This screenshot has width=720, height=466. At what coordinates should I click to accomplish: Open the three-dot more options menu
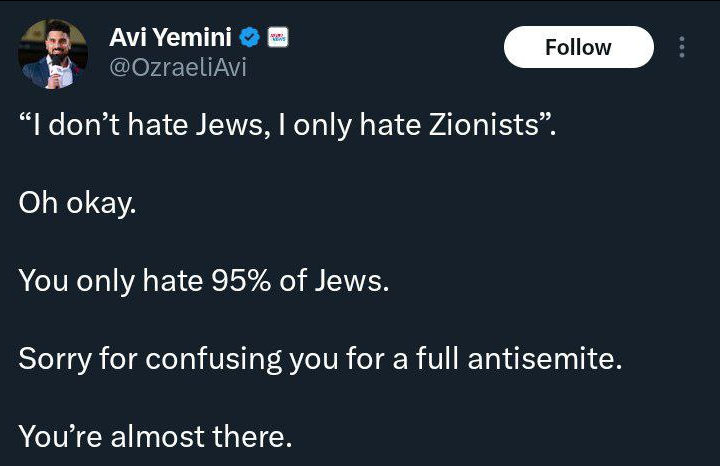[682, 47]
